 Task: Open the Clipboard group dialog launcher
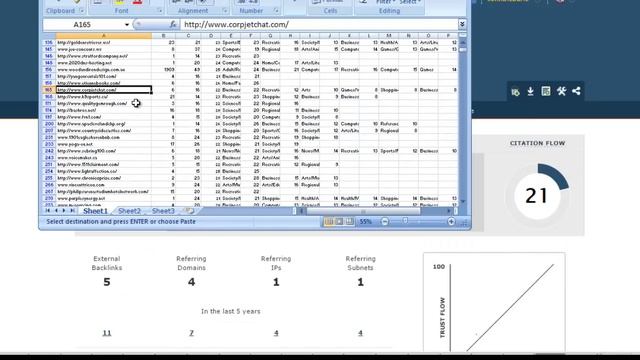[82, 11]
